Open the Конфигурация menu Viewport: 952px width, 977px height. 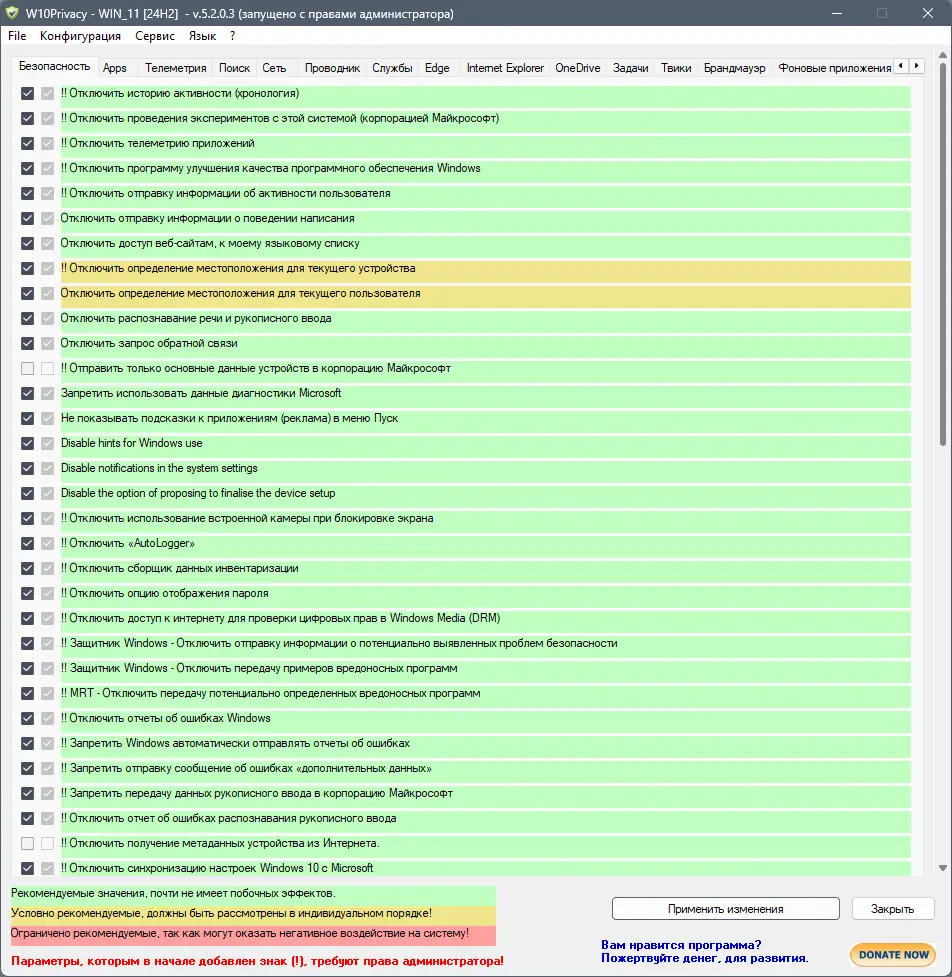click(x=80, y=36)
